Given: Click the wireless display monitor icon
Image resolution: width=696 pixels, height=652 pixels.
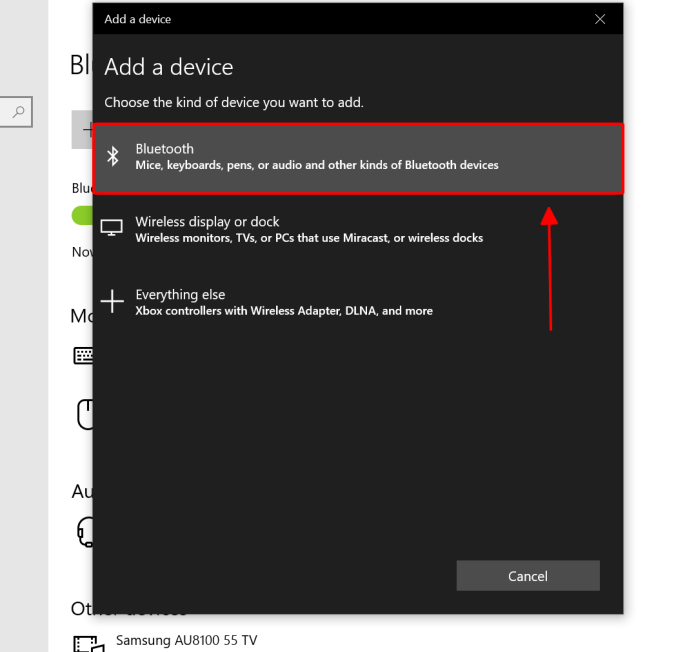Looking at the screenshot, I should click(113, 229).
